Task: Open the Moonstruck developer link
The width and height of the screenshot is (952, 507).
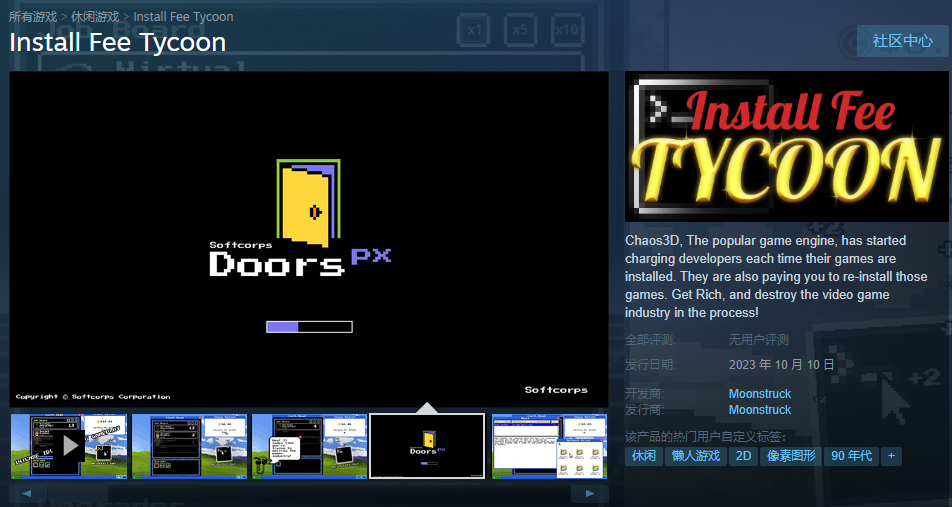Action: (760, 393)
